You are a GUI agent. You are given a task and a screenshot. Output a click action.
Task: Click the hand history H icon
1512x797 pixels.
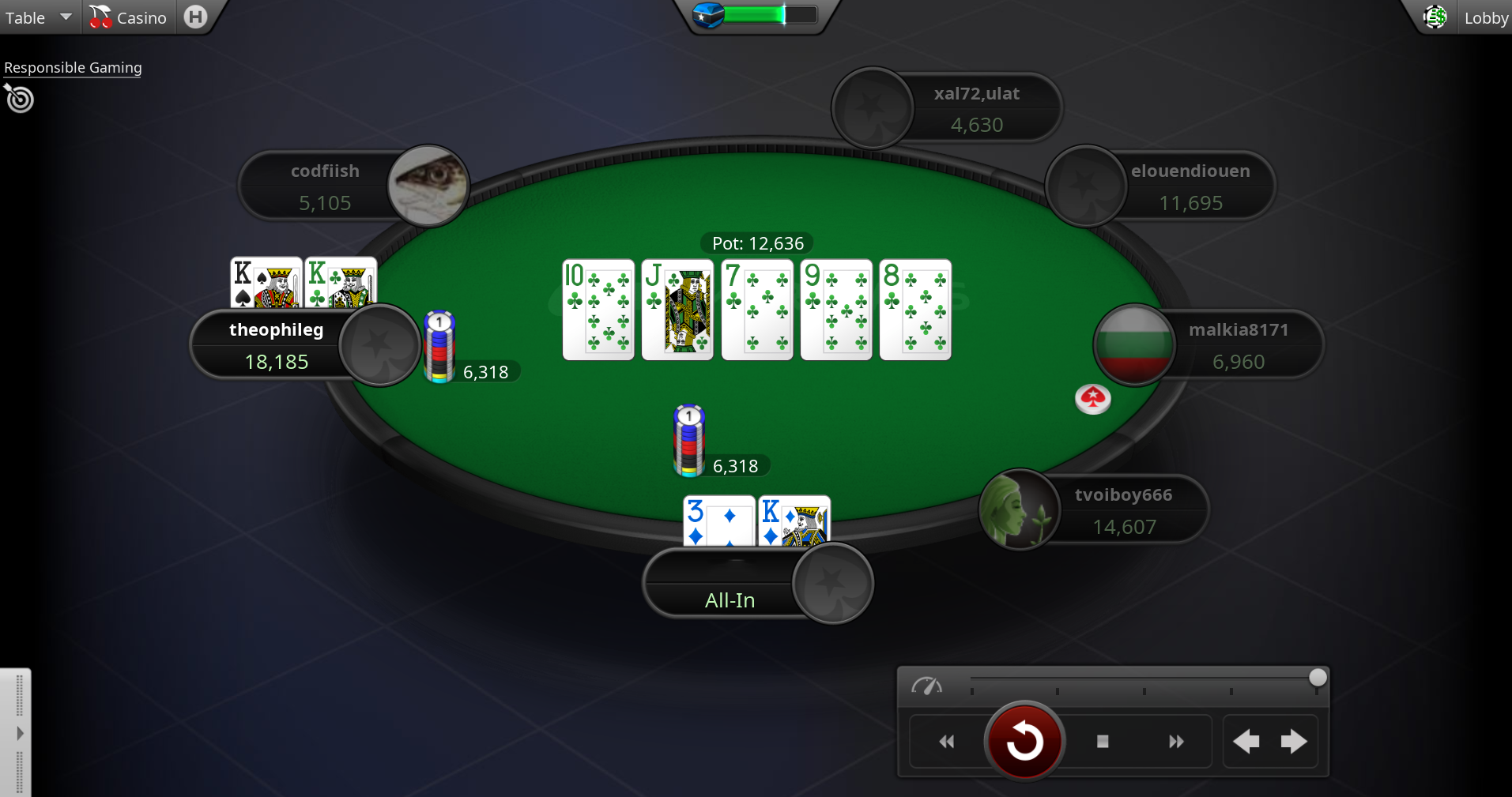point(195,17)
